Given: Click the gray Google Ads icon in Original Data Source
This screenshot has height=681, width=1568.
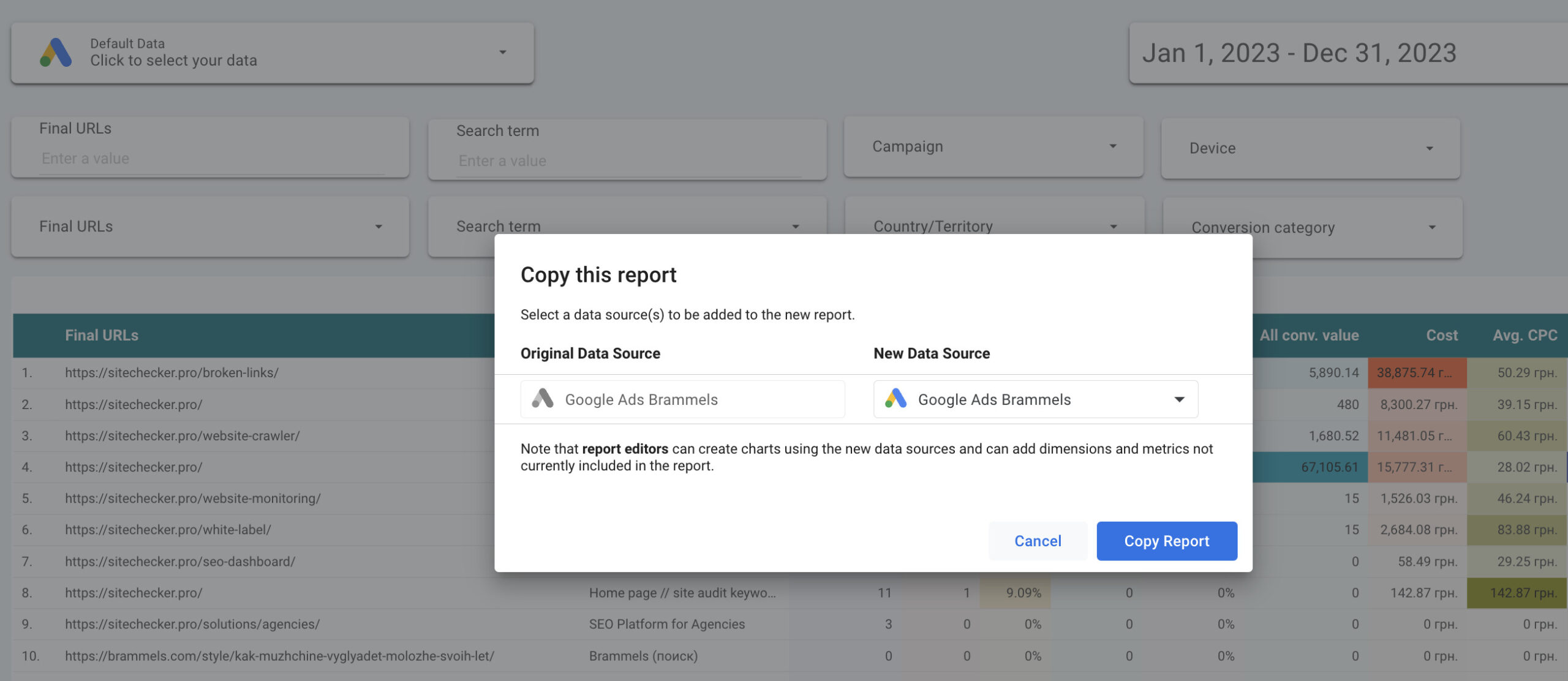Looking at the screenshot, I should 543,399.
